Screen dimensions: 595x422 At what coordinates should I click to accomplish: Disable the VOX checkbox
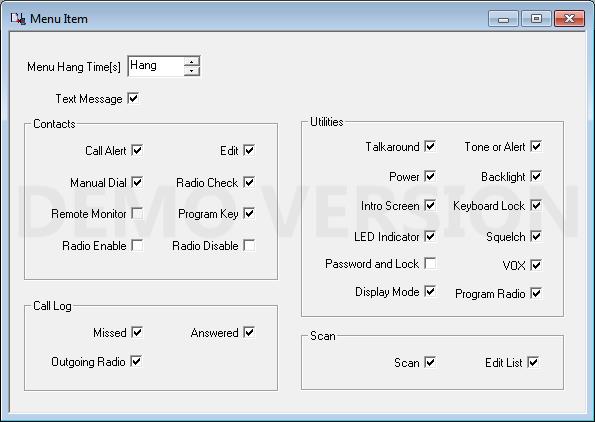536,265
